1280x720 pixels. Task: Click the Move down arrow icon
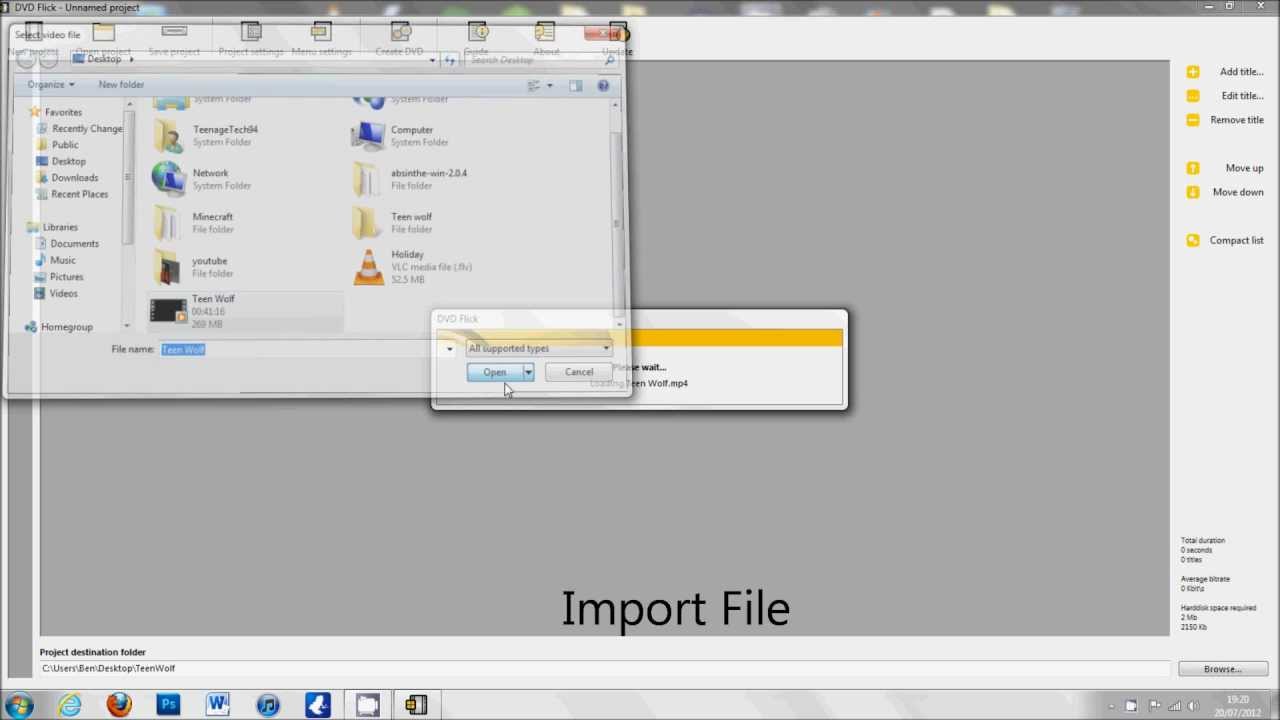pyautogui.click(x=1192, y=192)
